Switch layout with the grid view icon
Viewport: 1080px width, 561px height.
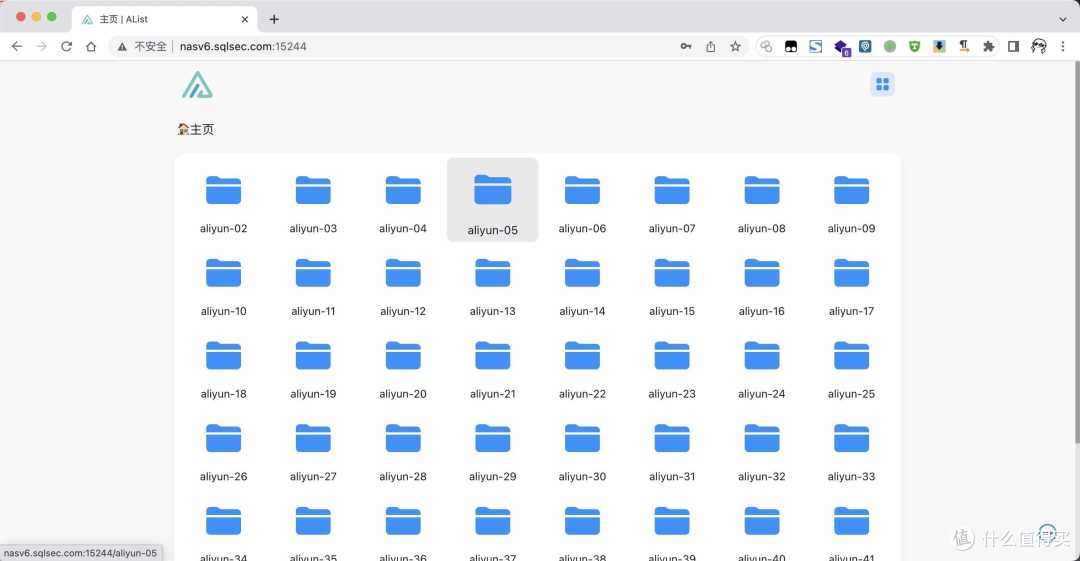[x=882, y=85]
